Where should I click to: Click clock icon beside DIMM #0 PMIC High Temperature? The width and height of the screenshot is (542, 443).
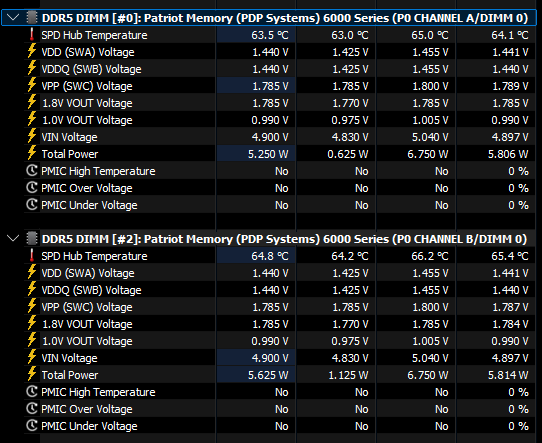32,170
